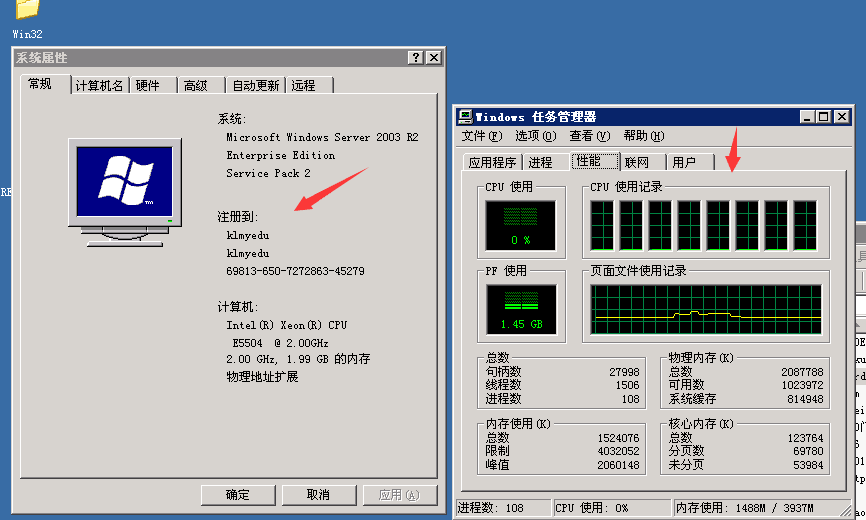Click the question mark help button in 系统属性

point(416,58)
